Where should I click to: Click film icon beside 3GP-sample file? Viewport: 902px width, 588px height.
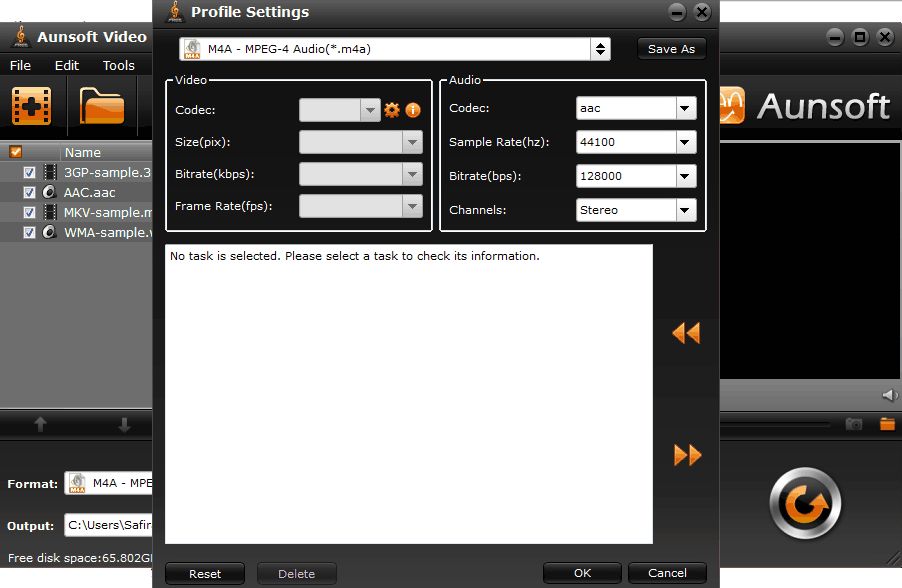tap(51, 172)
